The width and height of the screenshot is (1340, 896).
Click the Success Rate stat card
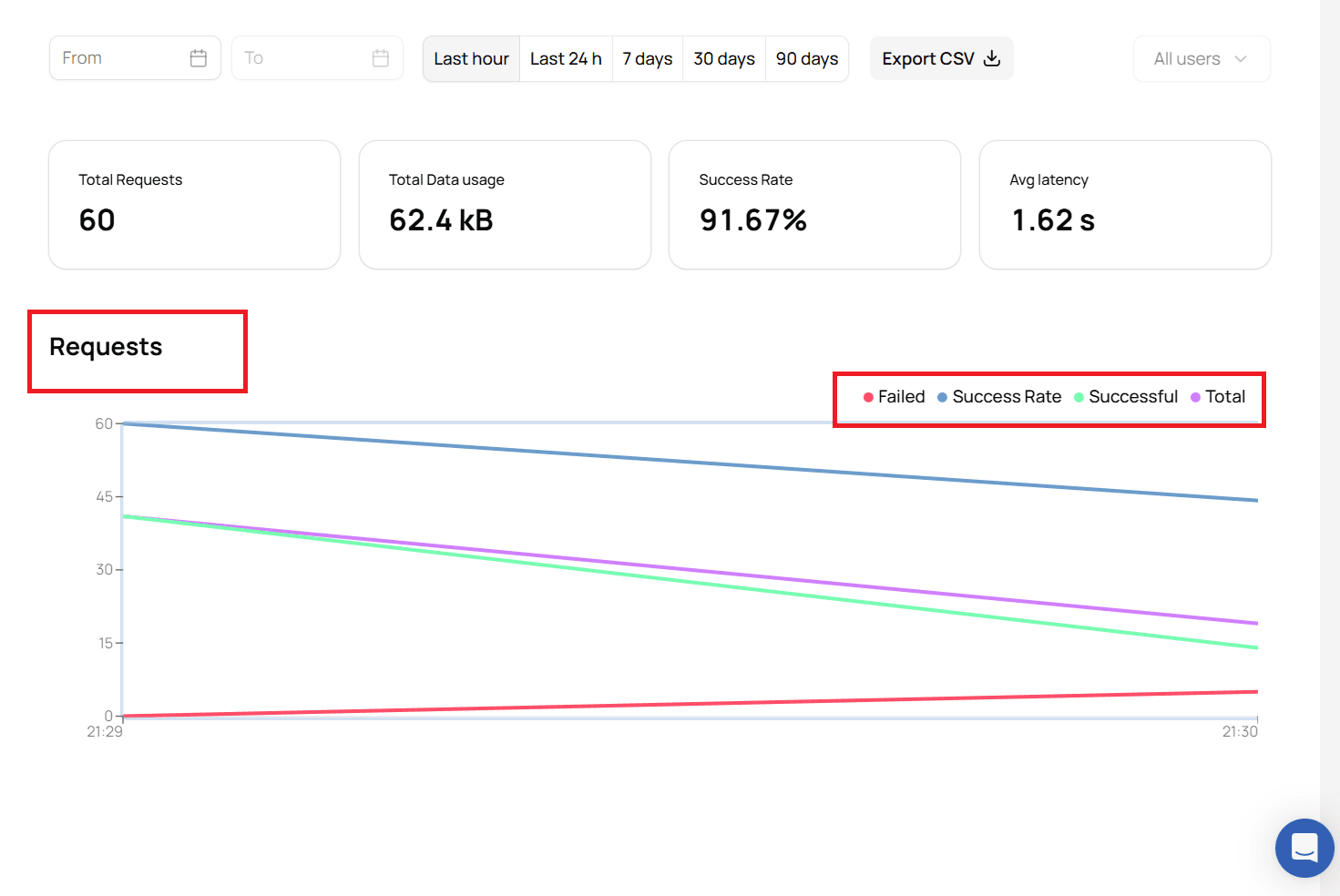click(814, 205)
